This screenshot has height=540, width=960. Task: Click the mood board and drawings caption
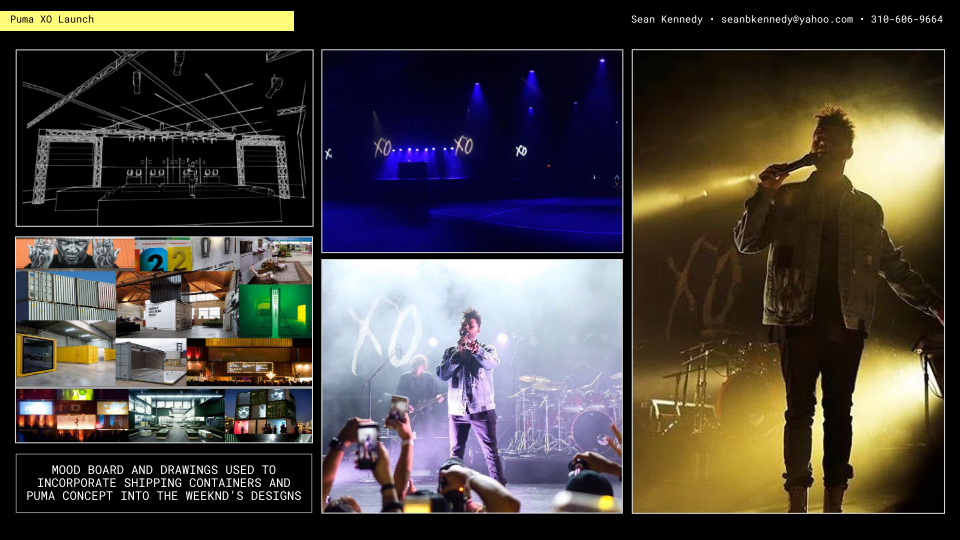pyautogui.click(x=164, y=483)
